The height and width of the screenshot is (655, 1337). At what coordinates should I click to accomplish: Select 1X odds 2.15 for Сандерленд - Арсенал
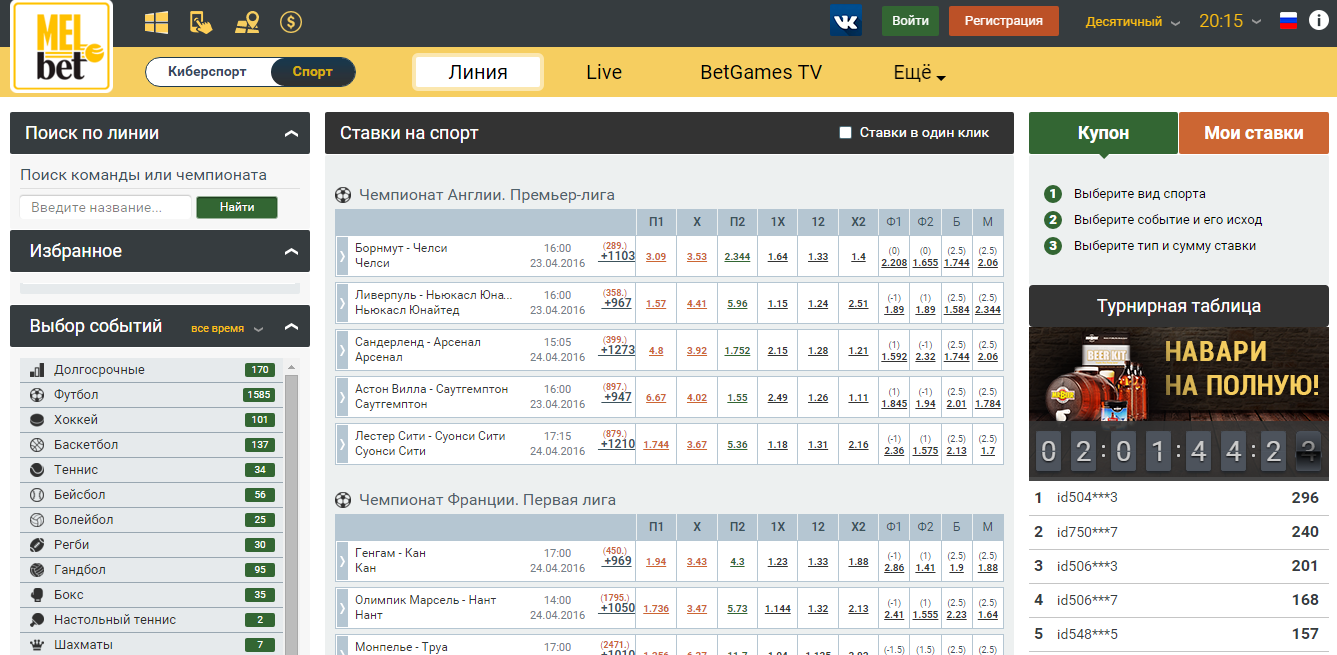[778, 351]
